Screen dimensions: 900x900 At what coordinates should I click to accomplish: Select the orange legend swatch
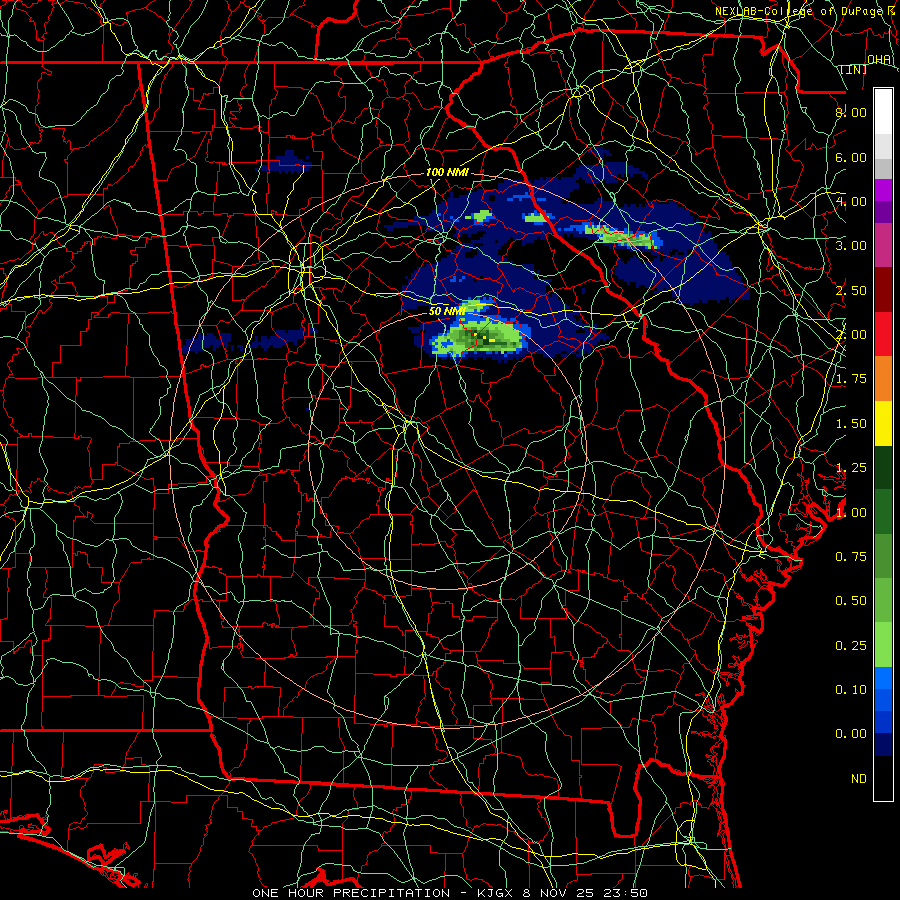click(883, 378)
